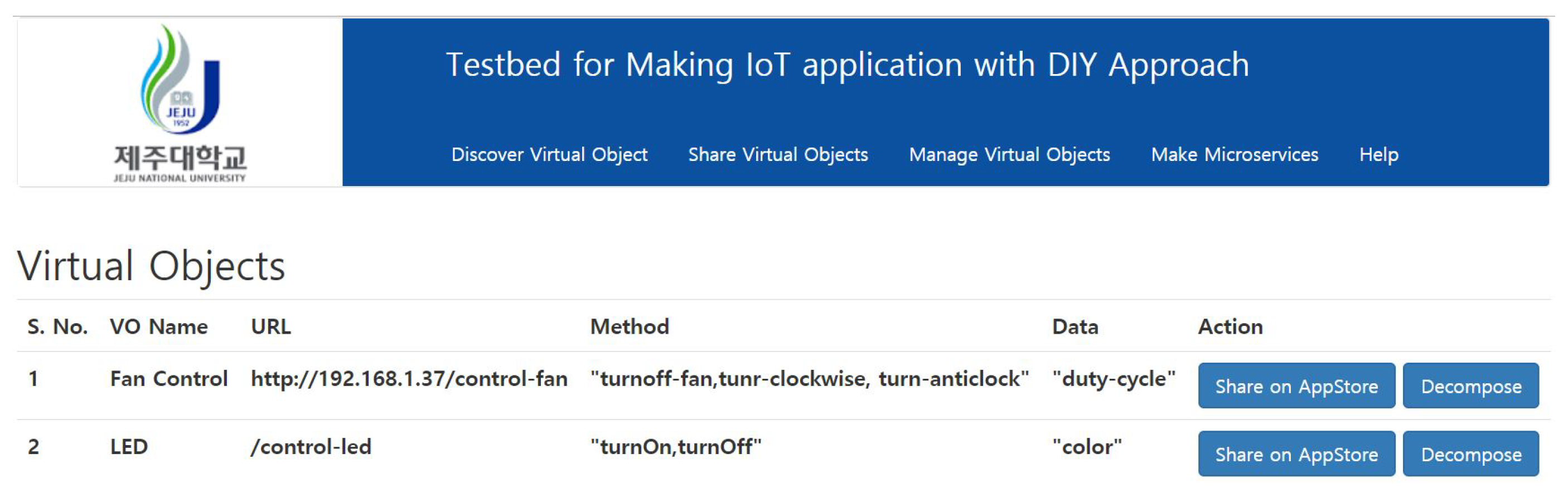This screenshot has width=1568, height=488.
Task: Click the Virtual Objects heading
Action: click(x=151, y=266)
